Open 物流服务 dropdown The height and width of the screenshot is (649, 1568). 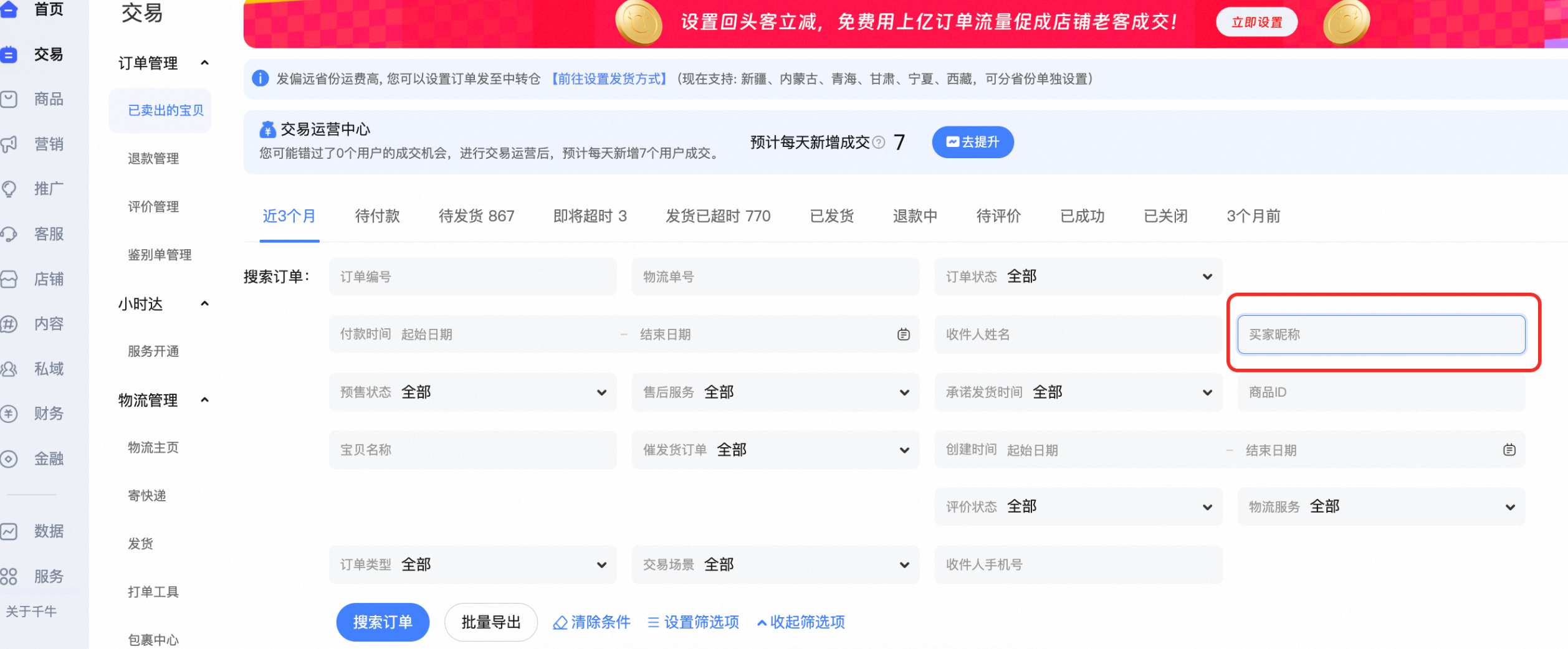pyautogui.click(x=1381, y=507)
